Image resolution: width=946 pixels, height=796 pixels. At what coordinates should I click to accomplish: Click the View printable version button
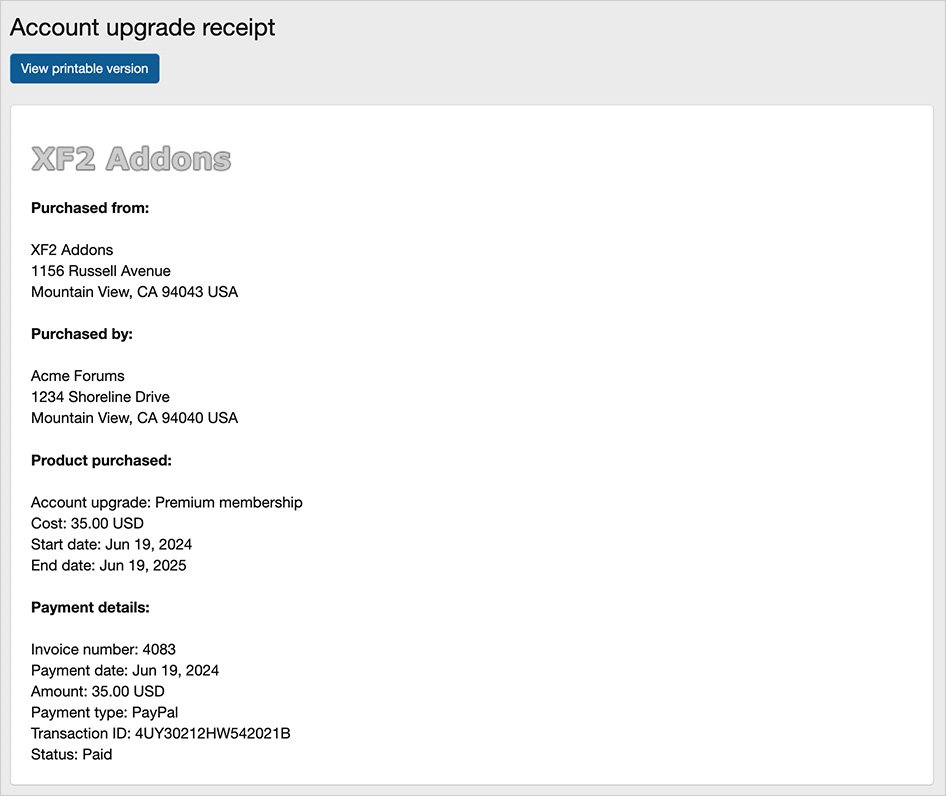tap(84, 69)
